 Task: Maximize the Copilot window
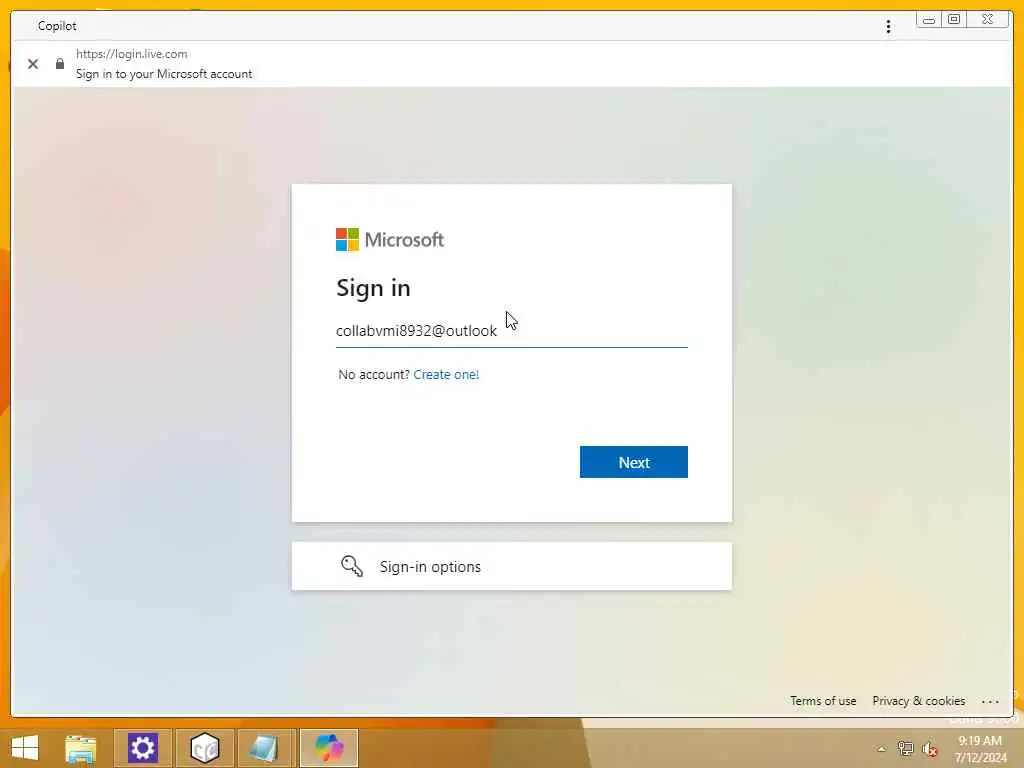click(954, 20)
